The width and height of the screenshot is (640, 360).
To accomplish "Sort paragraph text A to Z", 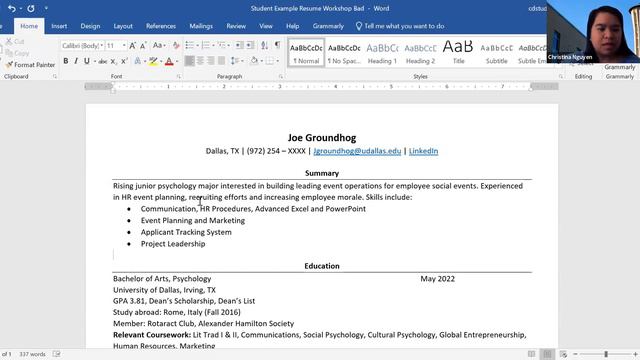I will [264, 45].
